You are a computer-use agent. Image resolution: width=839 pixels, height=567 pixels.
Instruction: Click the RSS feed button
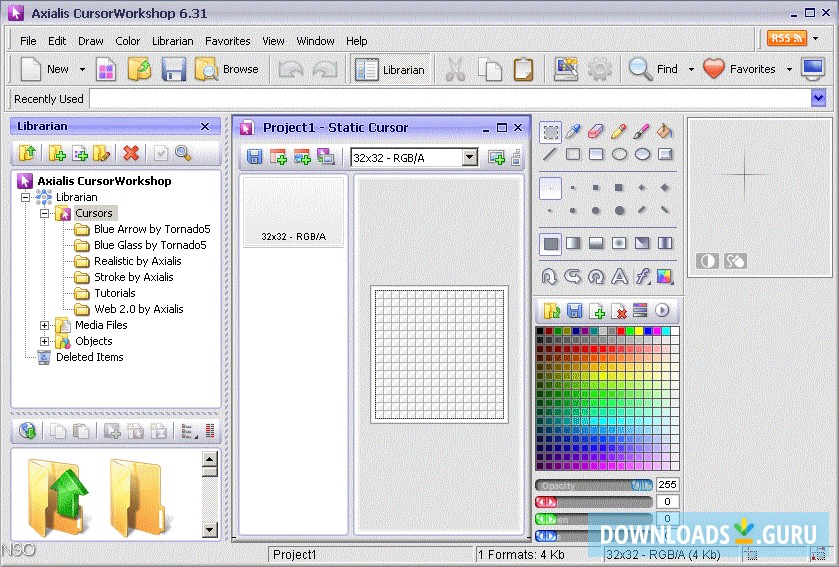point(787,39)
